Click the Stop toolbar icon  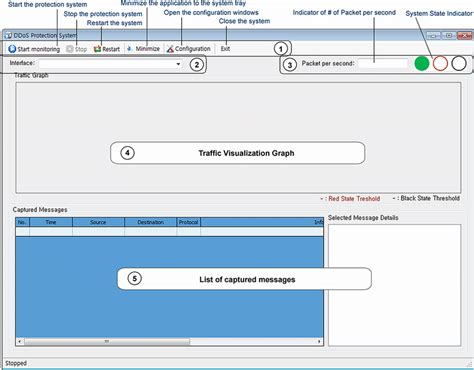point(70,49)
